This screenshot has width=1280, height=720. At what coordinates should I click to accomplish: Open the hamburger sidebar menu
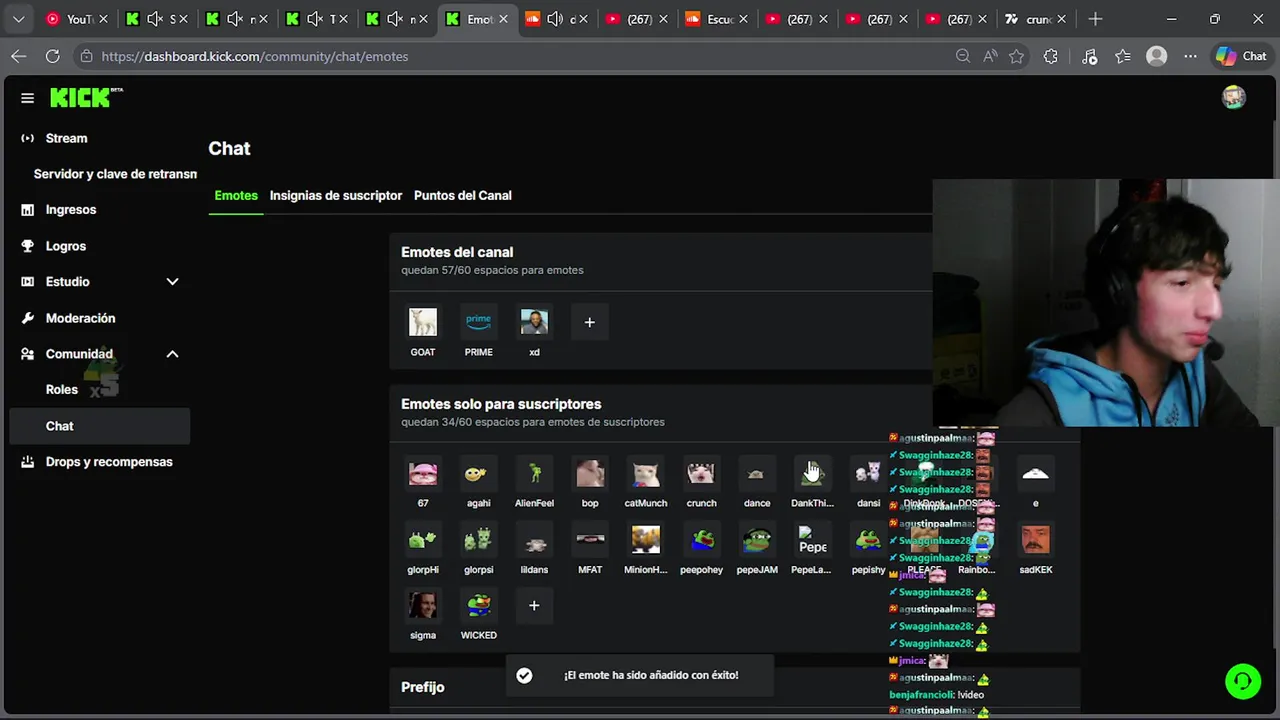(x=27, y=98)
